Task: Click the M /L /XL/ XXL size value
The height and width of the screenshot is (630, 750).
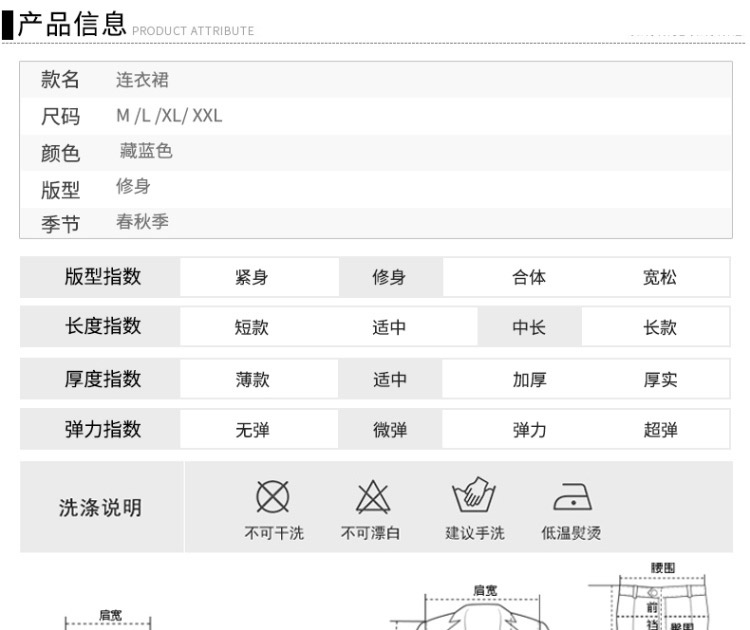Action: 169,116
